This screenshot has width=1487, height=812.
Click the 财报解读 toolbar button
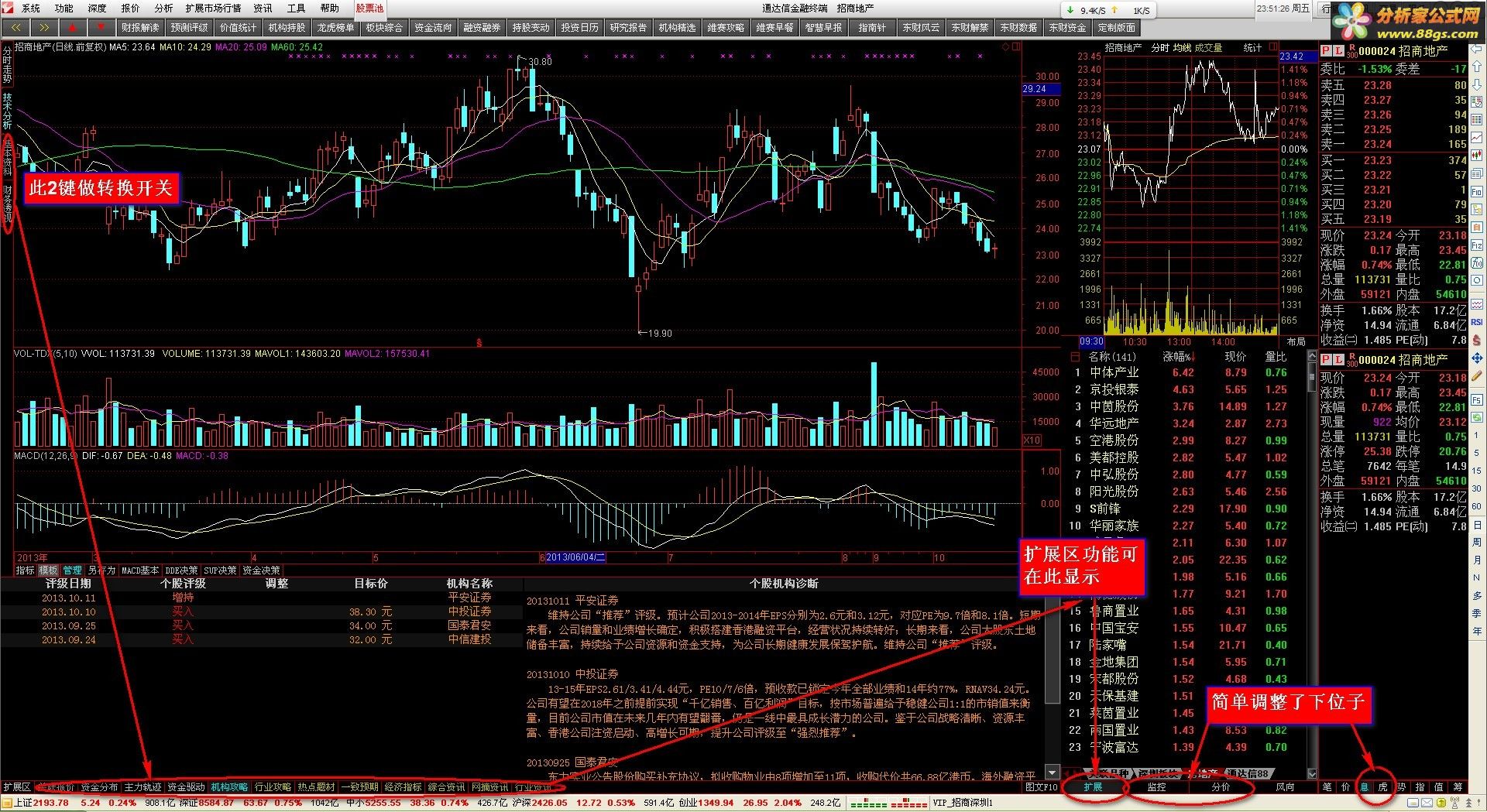(140, 27)
